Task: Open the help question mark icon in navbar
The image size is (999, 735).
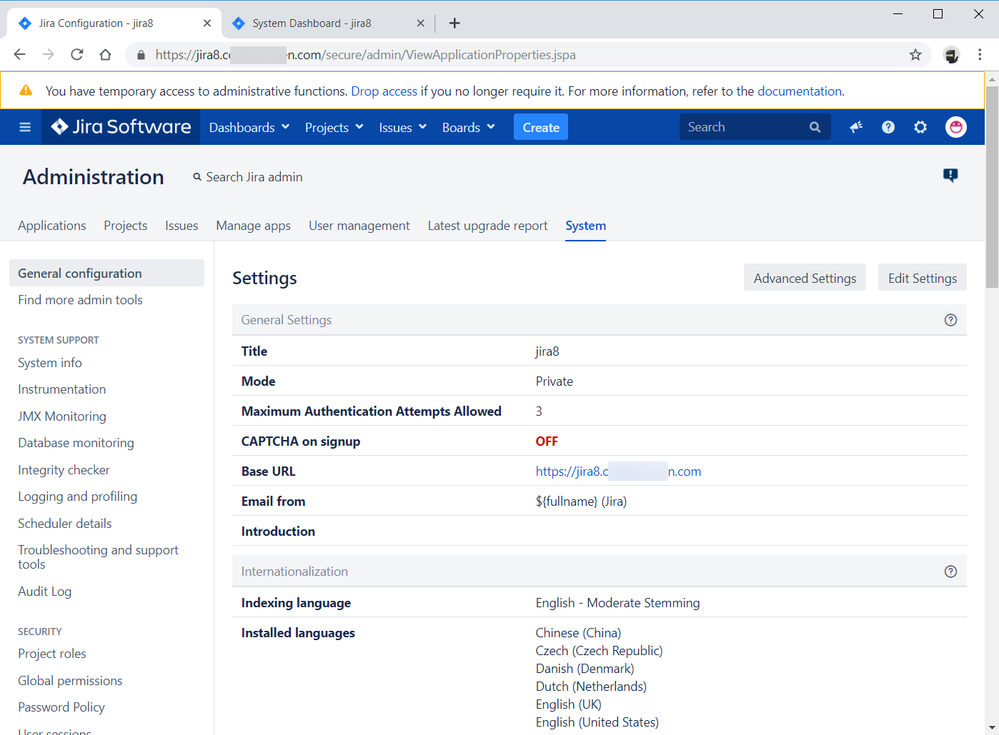Action: point(888,127)
